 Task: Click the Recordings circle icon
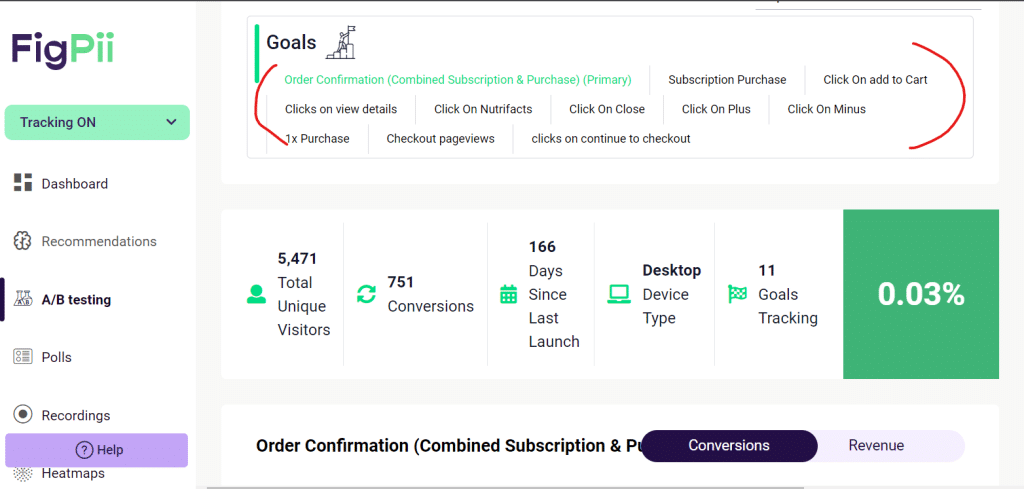coord(22,415)
